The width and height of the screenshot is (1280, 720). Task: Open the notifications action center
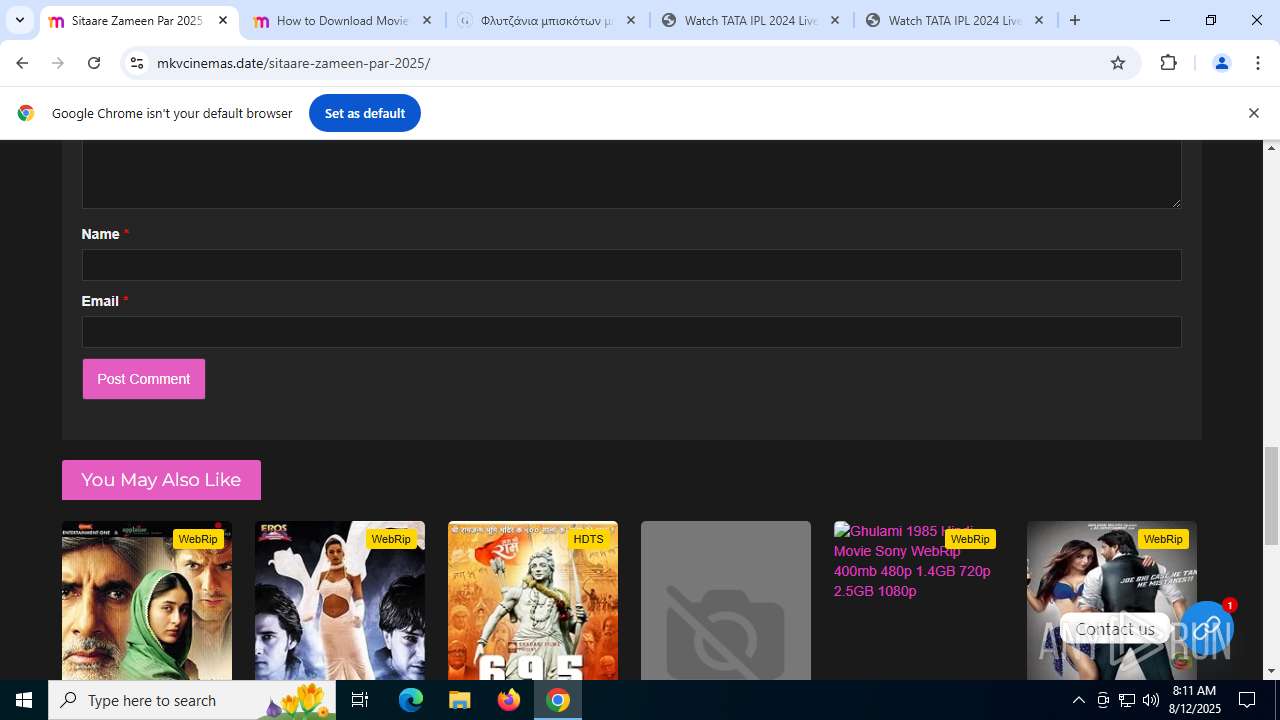click(x=1247, y=700)
